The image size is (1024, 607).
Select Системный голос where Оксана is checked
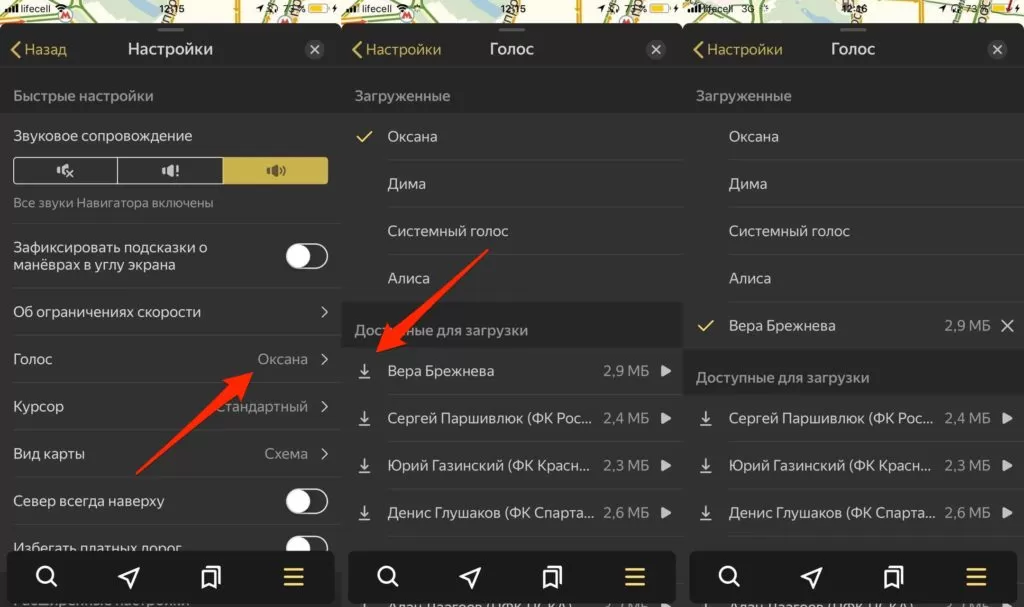tap(448, 231)
